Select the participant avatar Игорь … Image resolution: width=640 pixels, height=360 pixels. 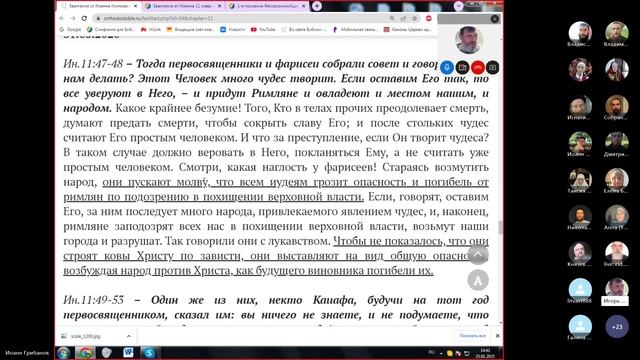pos(617,290)
